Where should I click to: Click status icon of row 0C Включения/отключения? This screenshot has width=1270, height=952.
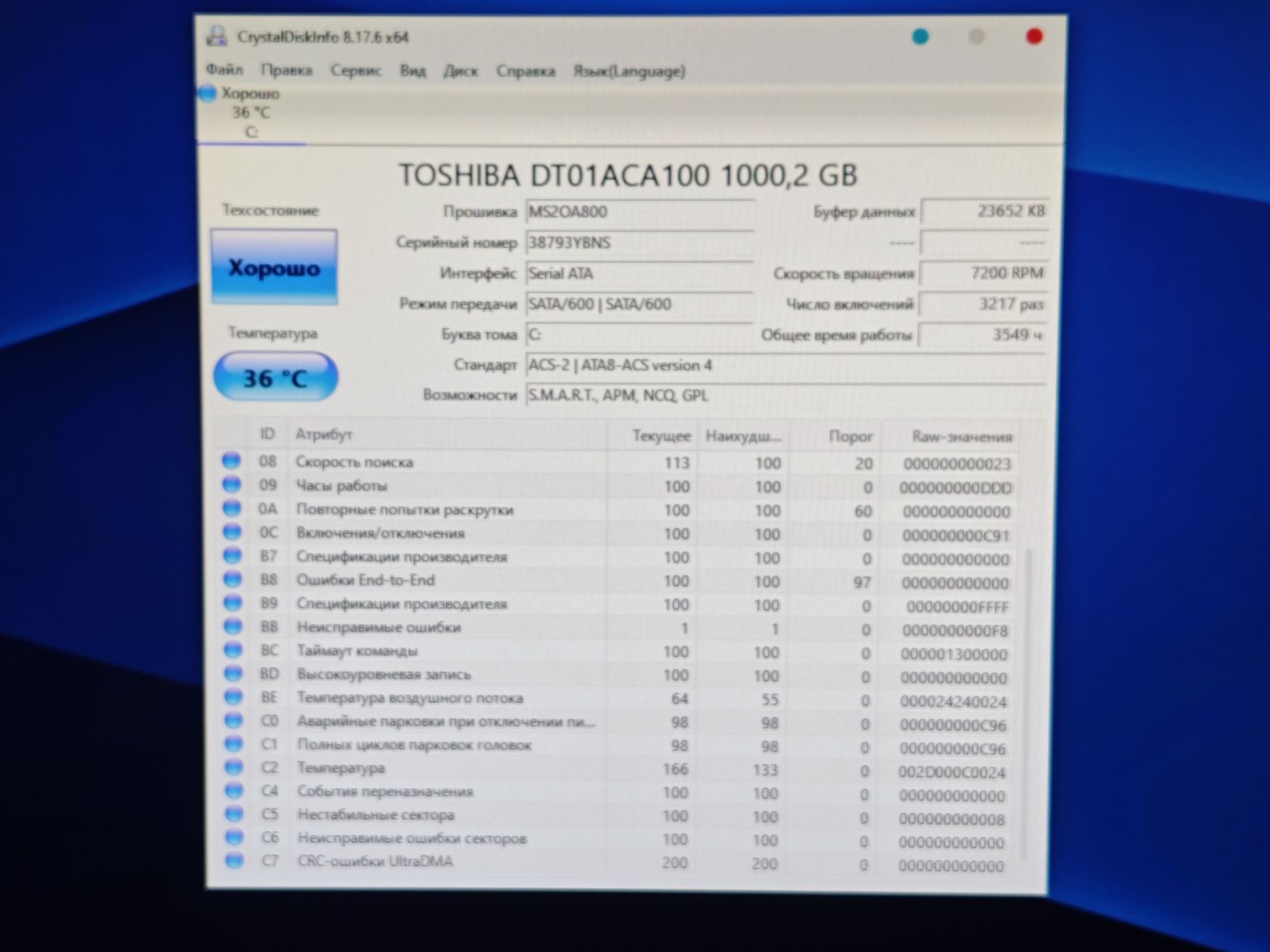pos(232,532)
